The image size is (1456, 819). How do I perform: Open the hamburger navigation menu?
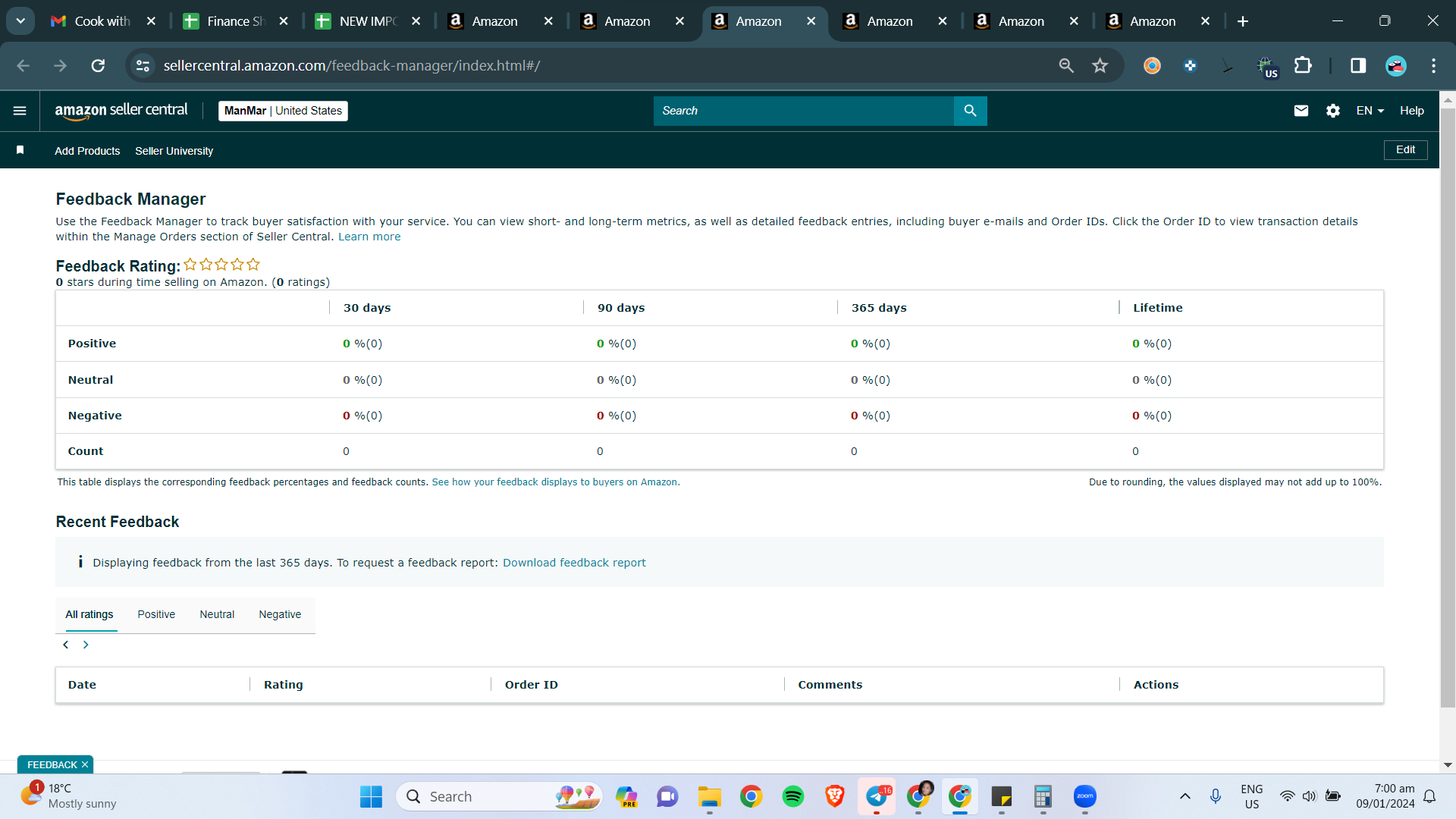tap(20, 111)
